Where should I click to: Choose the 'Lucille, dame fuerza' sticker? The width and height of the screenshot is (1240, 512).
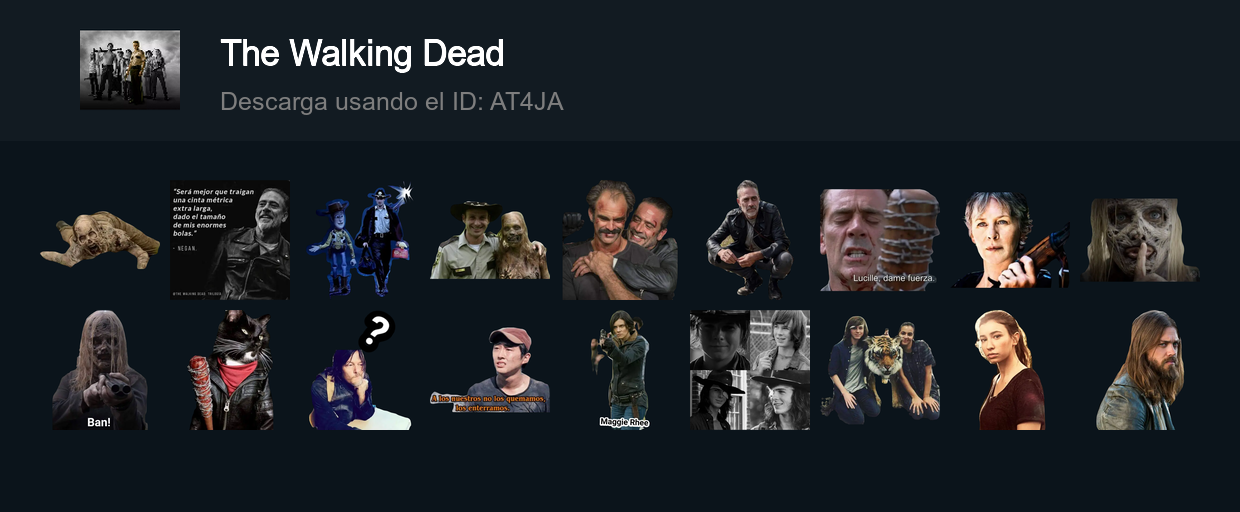pyautogui.click(x=880, y=240)
